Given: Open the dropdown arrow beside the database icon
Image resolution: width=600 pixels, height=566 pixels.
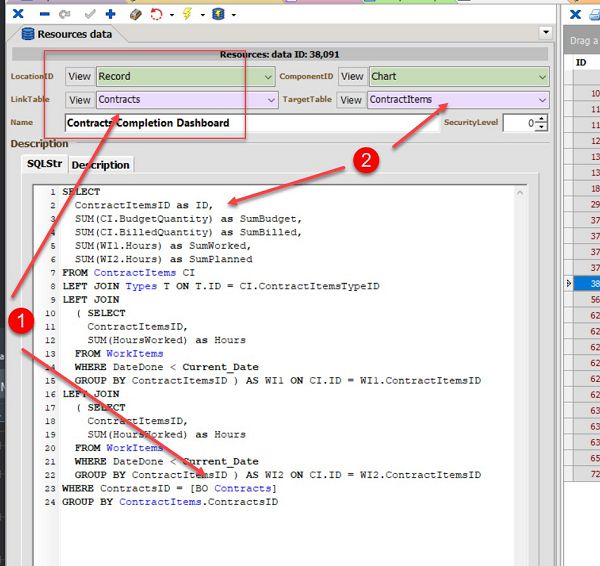Looking at the screenshot, I should pos(234,15).
